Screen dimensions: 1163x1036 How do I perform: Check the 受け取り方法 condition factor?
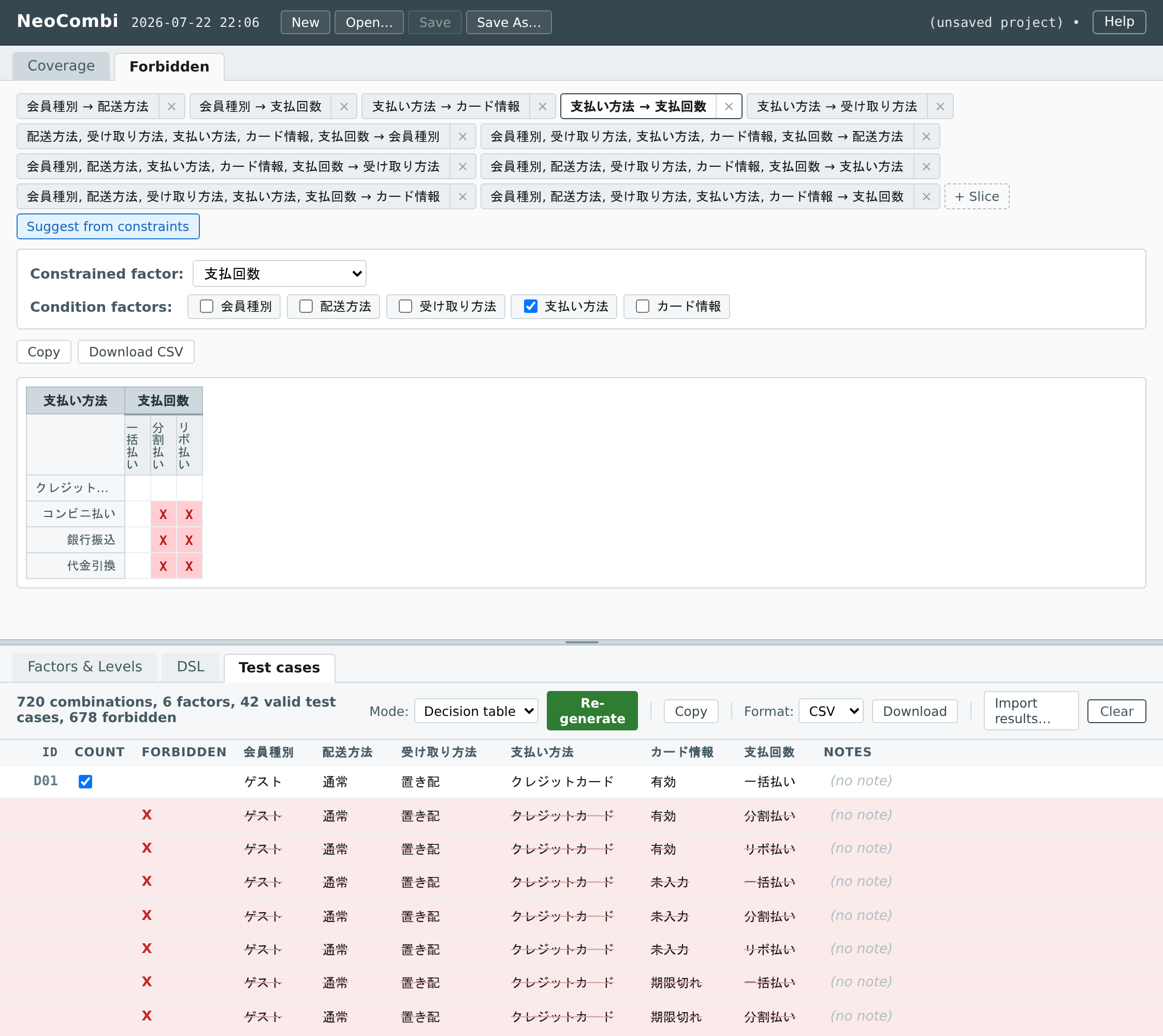pos(405,306)
